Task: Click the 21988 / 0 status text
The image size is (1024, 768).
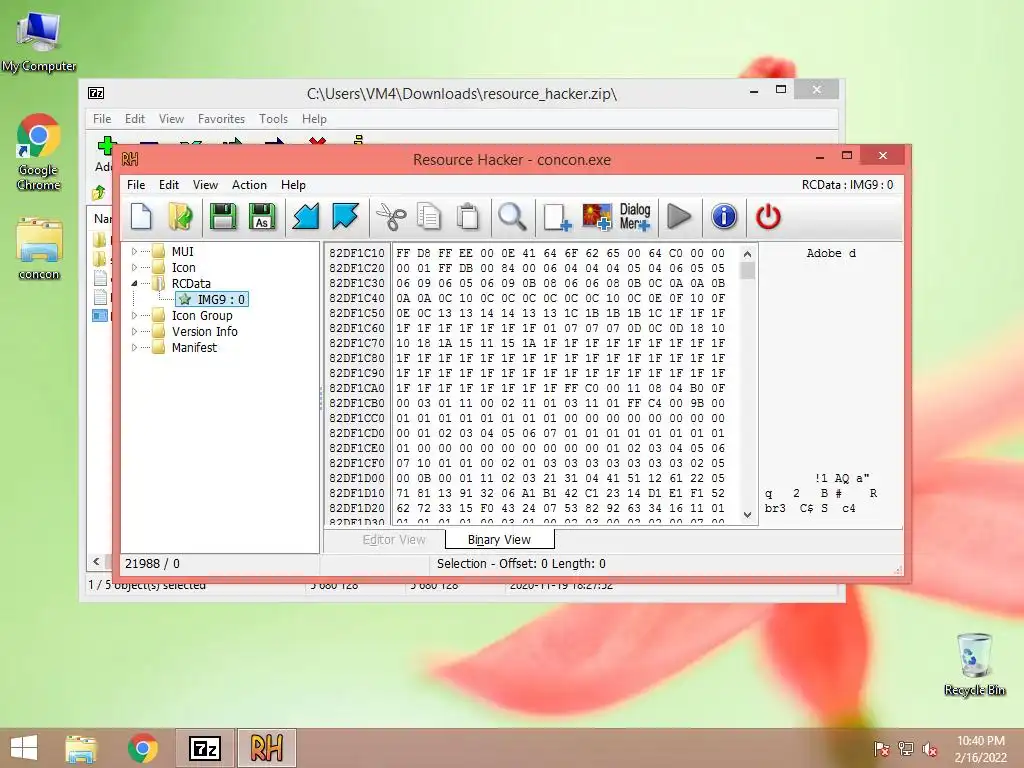Action: (152, 564)
